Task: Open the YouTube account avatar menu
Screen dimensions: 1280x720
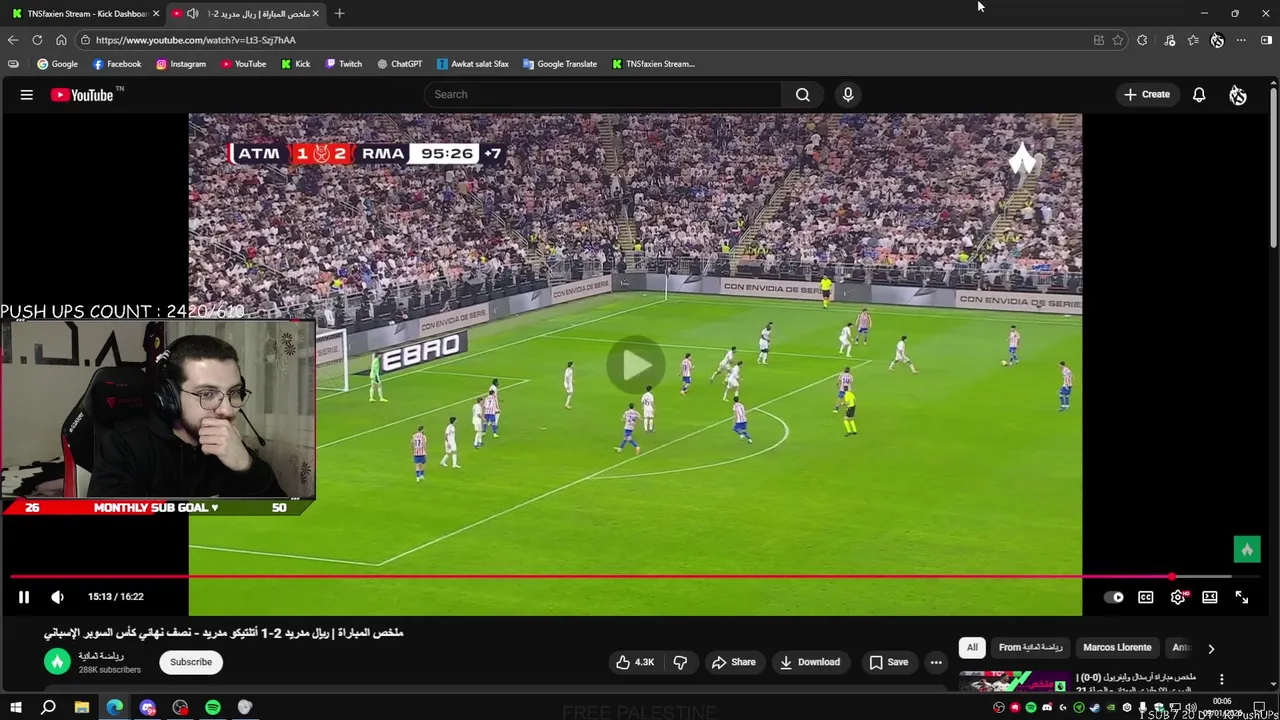Action: pos(1238,95)
